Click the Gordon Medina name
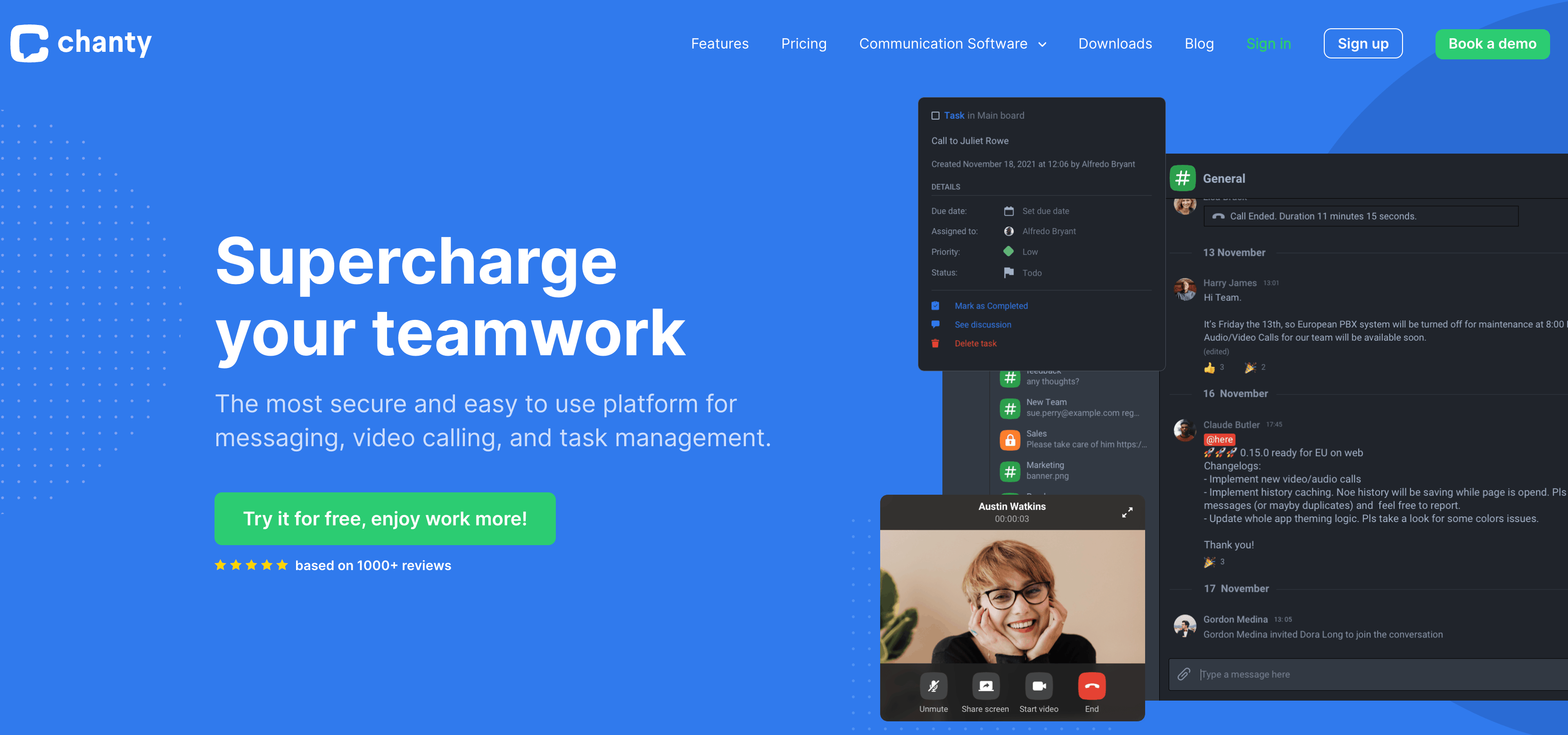The height and width of the screenshot is (735, 1568). (1235, 620)
